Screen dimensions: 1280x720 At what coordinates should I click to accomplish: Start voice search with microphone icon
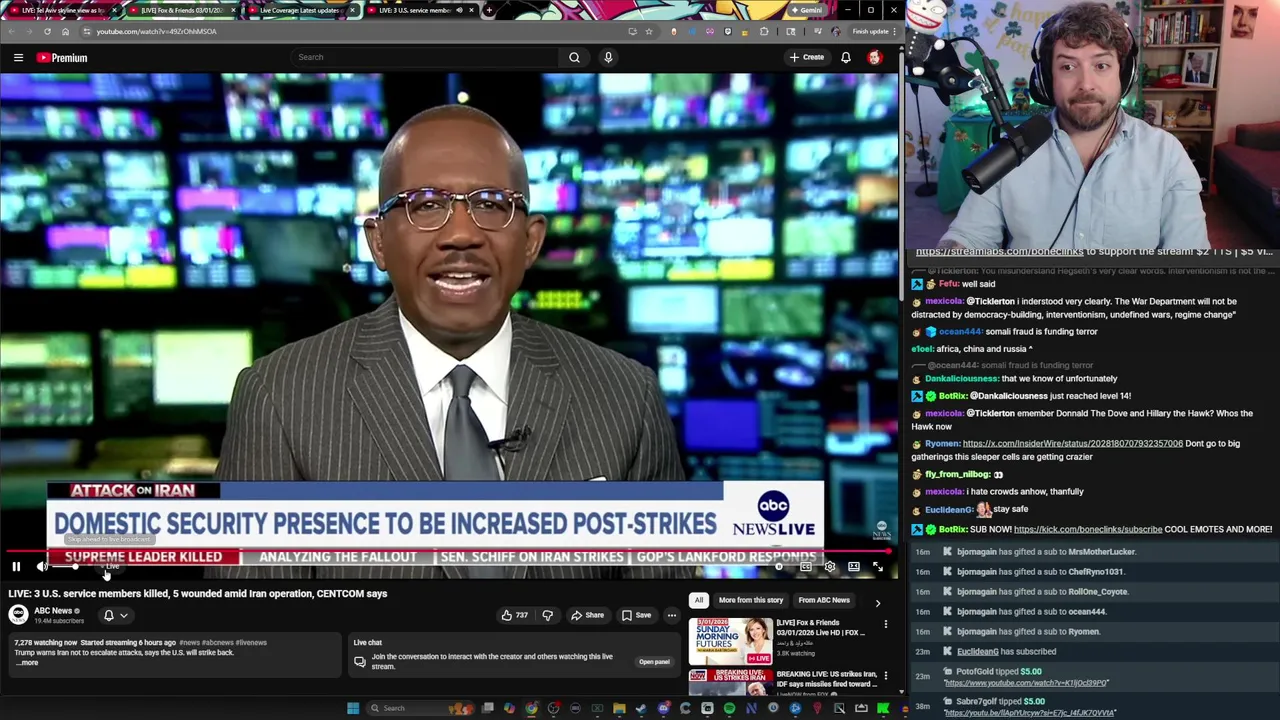tap(608, 57)
